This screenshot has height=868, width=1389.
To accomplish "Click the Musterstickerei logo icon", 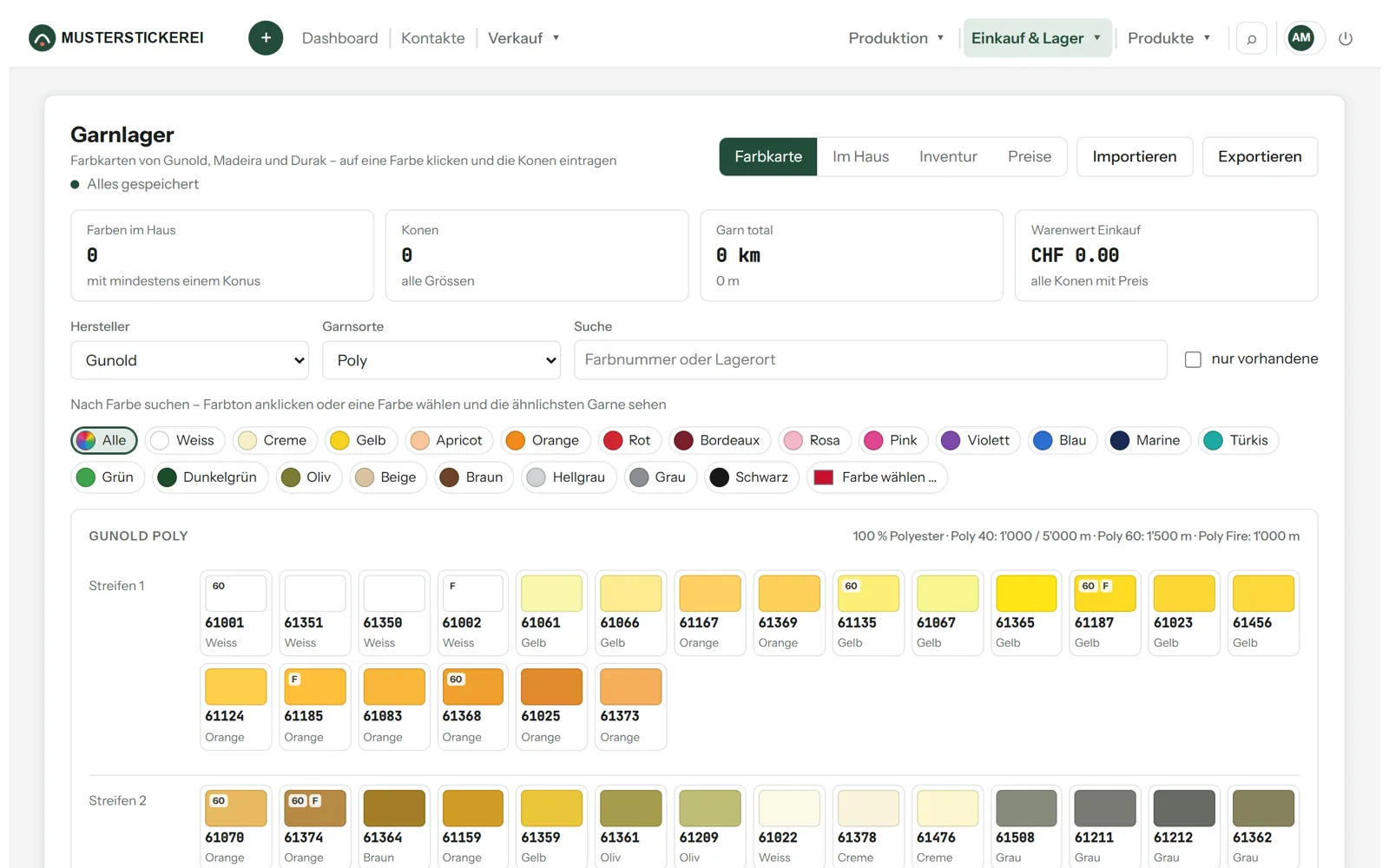I will pyautogui.click(x=42, y=38).
